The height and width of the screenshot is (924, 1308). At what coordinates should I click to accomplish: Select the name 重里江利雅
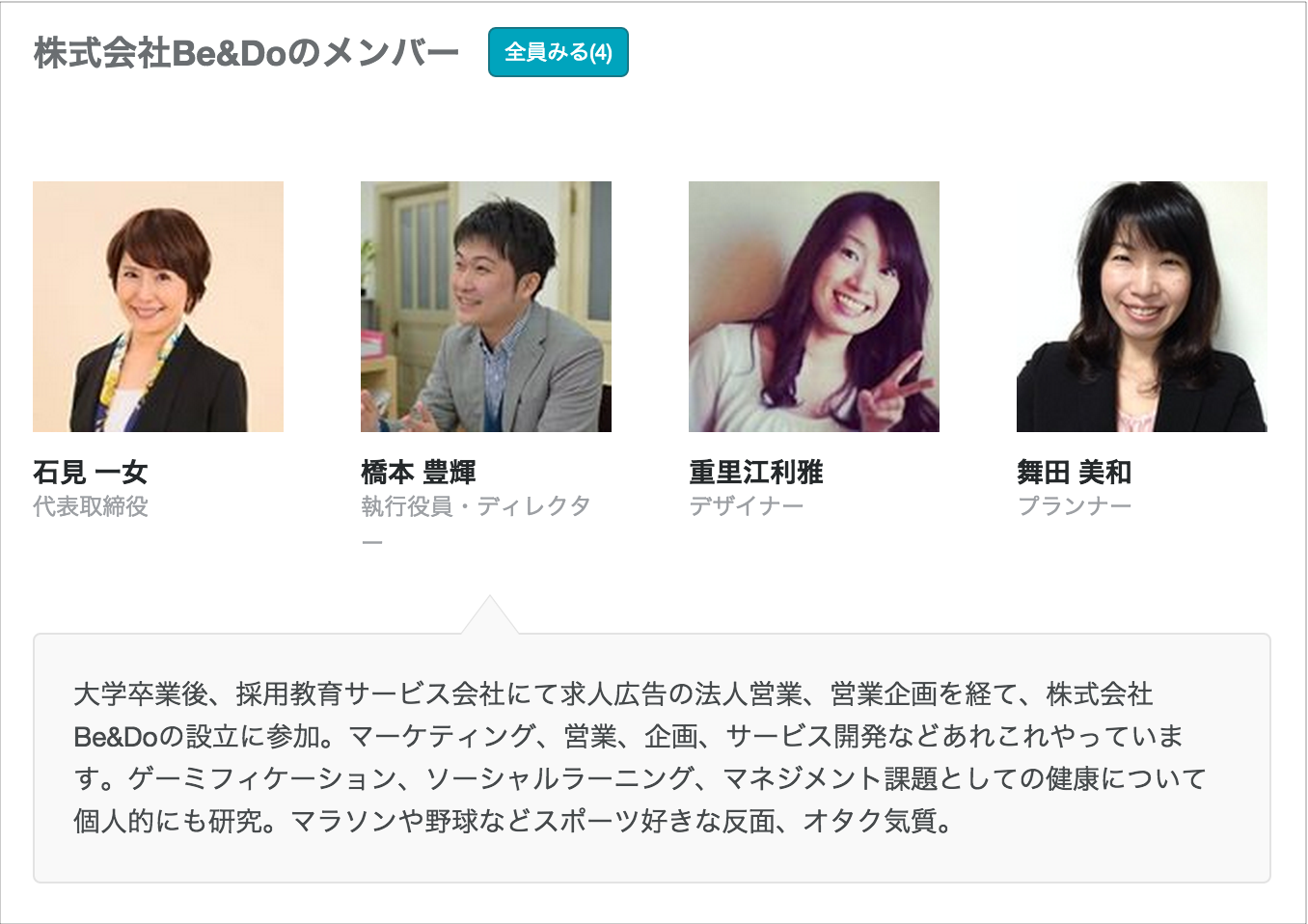[x=756, y=473]
